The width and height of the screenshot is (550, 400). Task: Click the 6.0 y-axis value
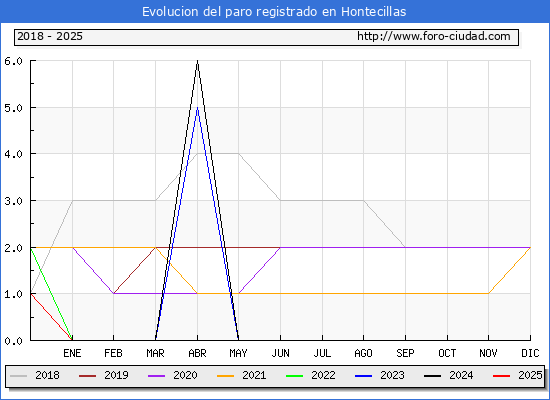tap(13, 61)
